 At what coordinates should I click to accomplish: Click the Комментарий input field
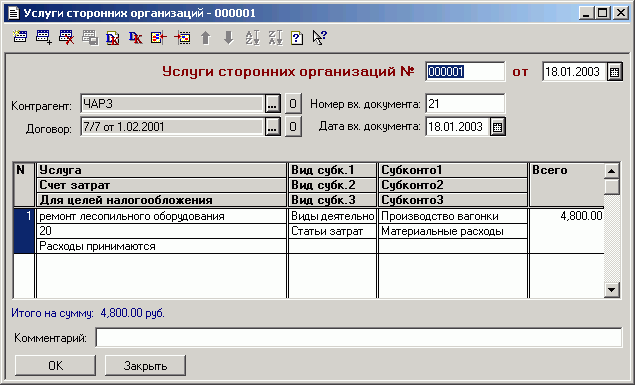(358, 338)
